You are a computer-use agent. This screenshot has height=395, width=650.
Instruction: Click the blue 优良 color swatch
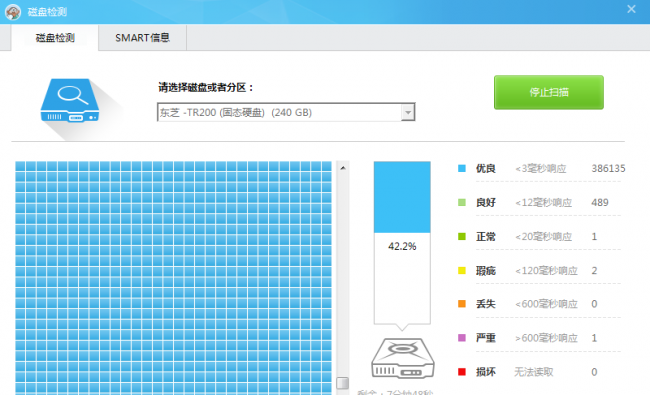coord(462,168)
